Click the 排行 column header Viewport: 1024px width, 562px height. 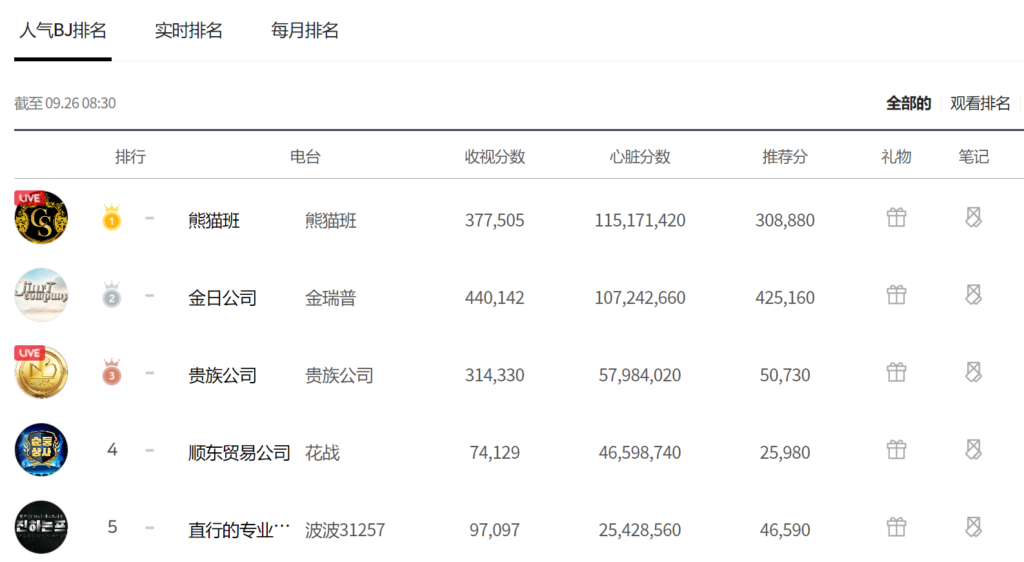131,157
